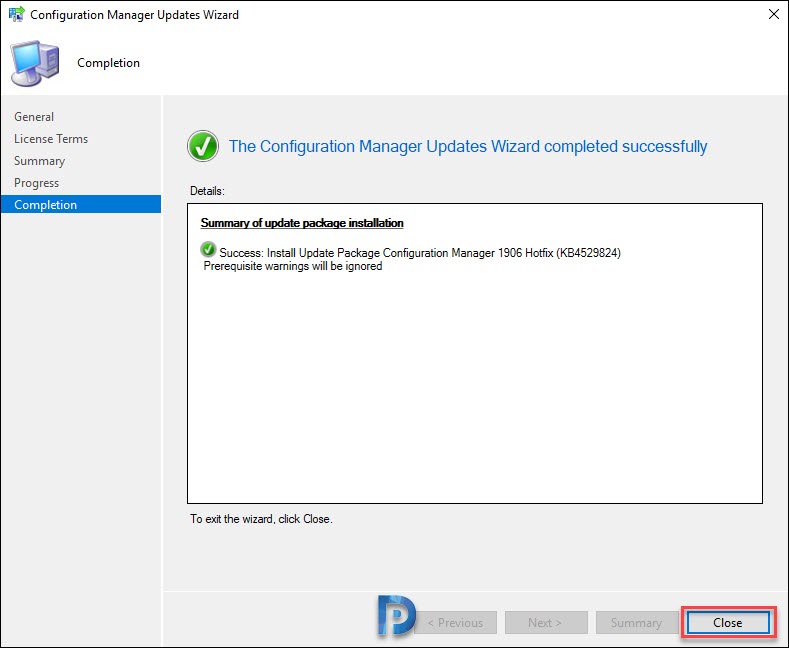This screenshot has height=648, width=789.
Task: Click the 'Completion' header title text
Action: coord(108,63)
